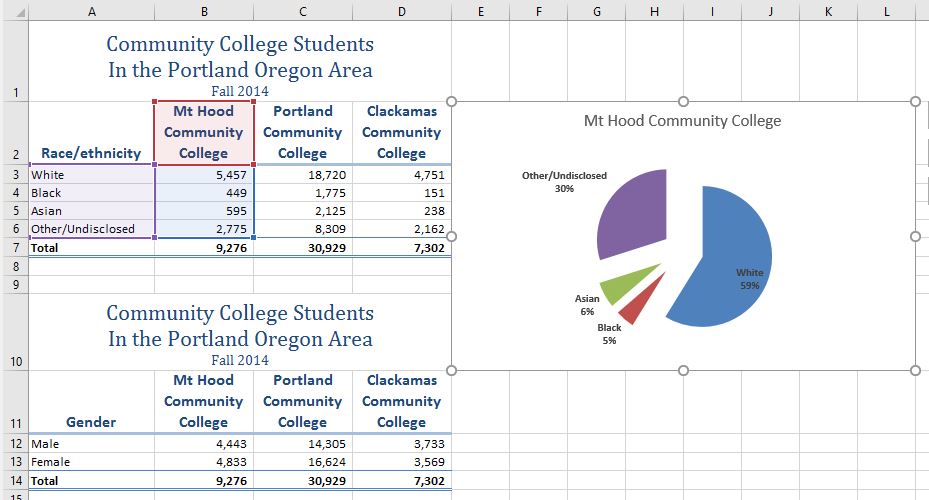
Task: Select column D header
Action: coord(402,11)
